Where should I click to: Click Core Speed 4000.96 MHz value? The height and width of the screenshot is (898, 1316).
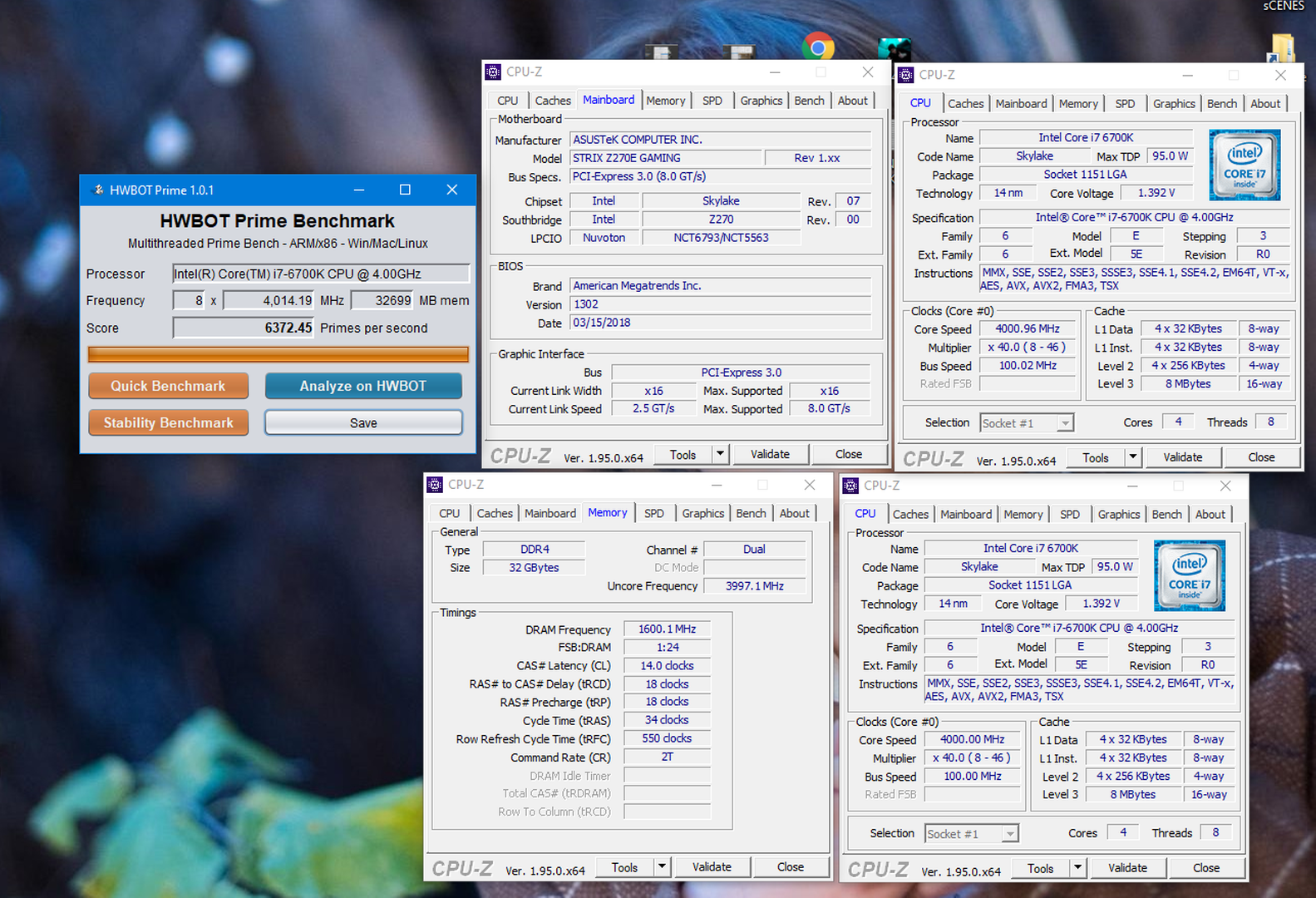click(x=1028, y=329)
